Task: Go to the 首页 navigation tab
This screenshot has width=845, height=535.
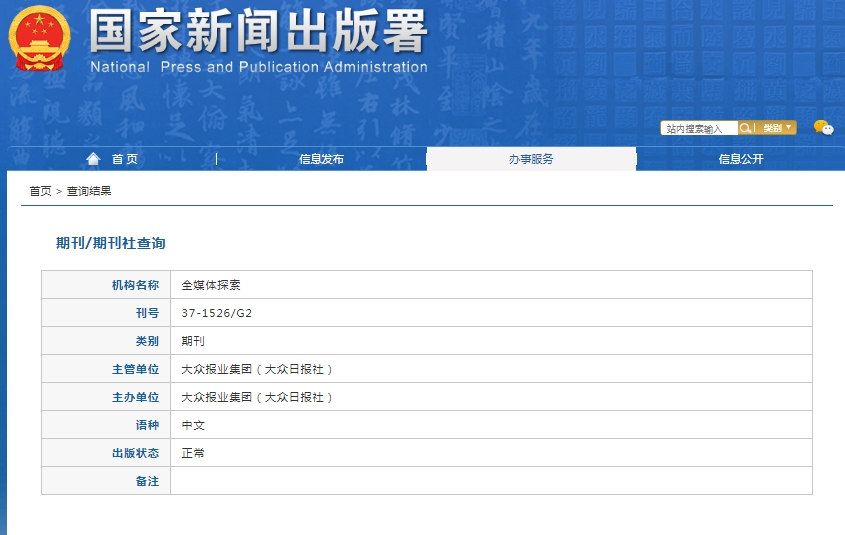Action: [124, 159]
